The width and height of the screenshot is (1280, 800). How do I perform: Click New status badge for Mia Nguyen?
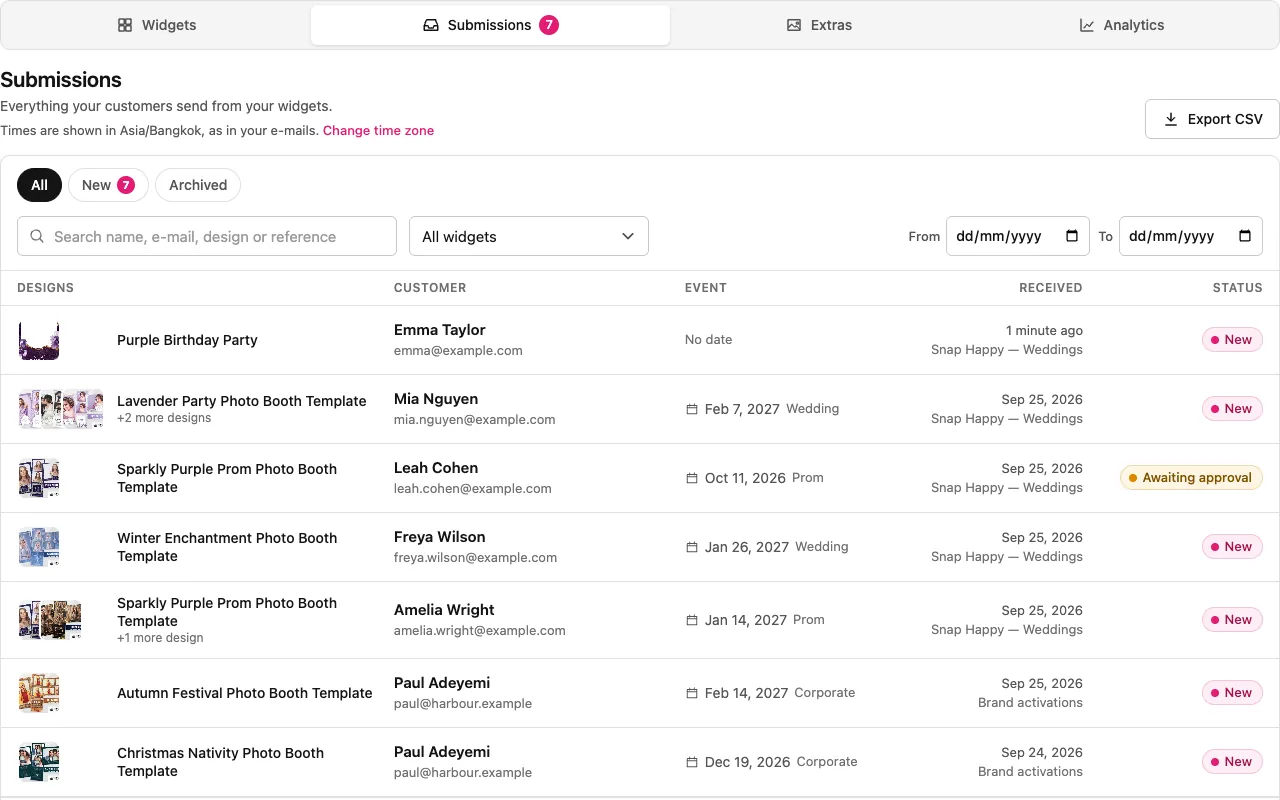pyautogui.click(x=1232, y=409)
